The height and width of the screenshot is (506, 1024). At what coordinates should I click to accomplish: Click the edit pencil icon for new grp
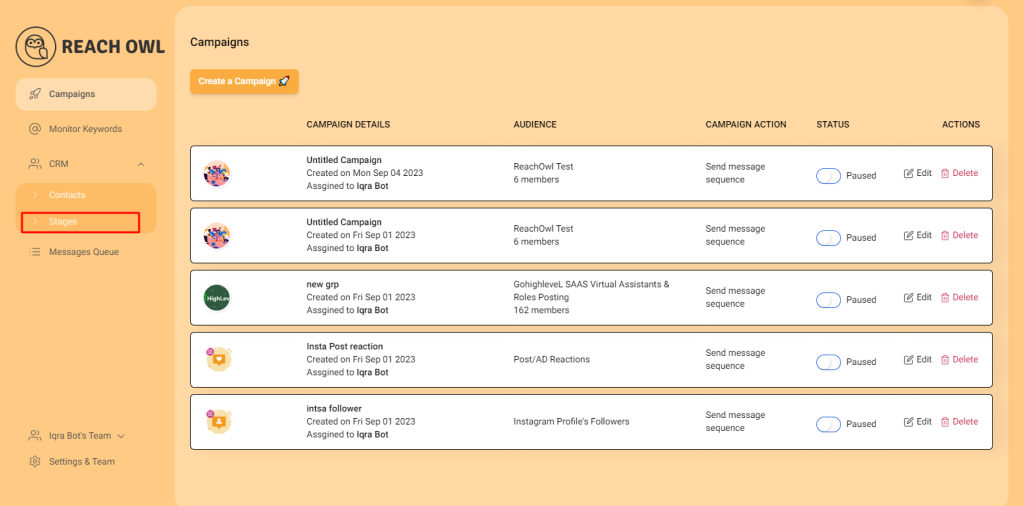click(908, 298)
